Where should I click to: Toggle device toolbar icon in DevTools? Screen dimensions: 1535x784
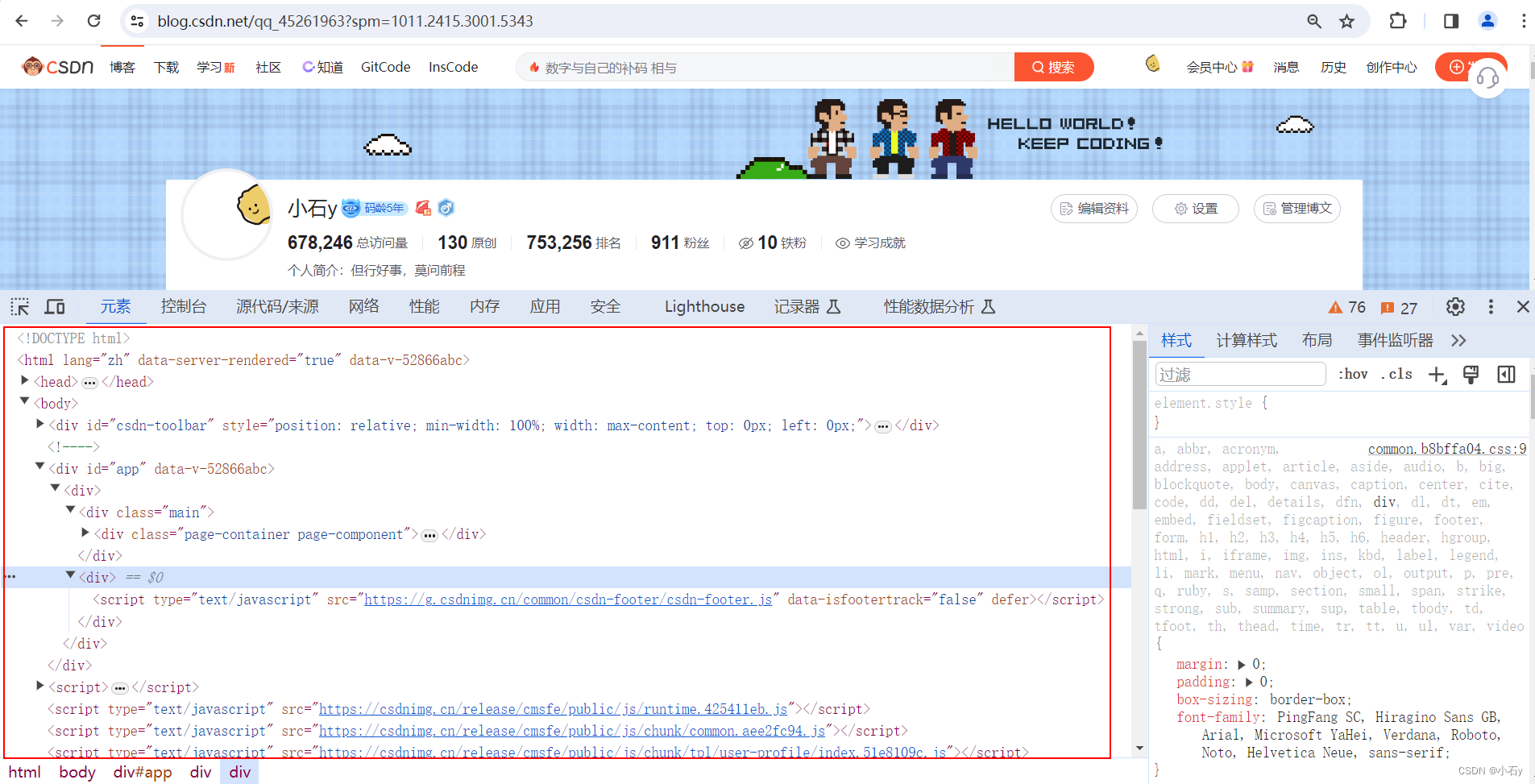coord(55,307)
